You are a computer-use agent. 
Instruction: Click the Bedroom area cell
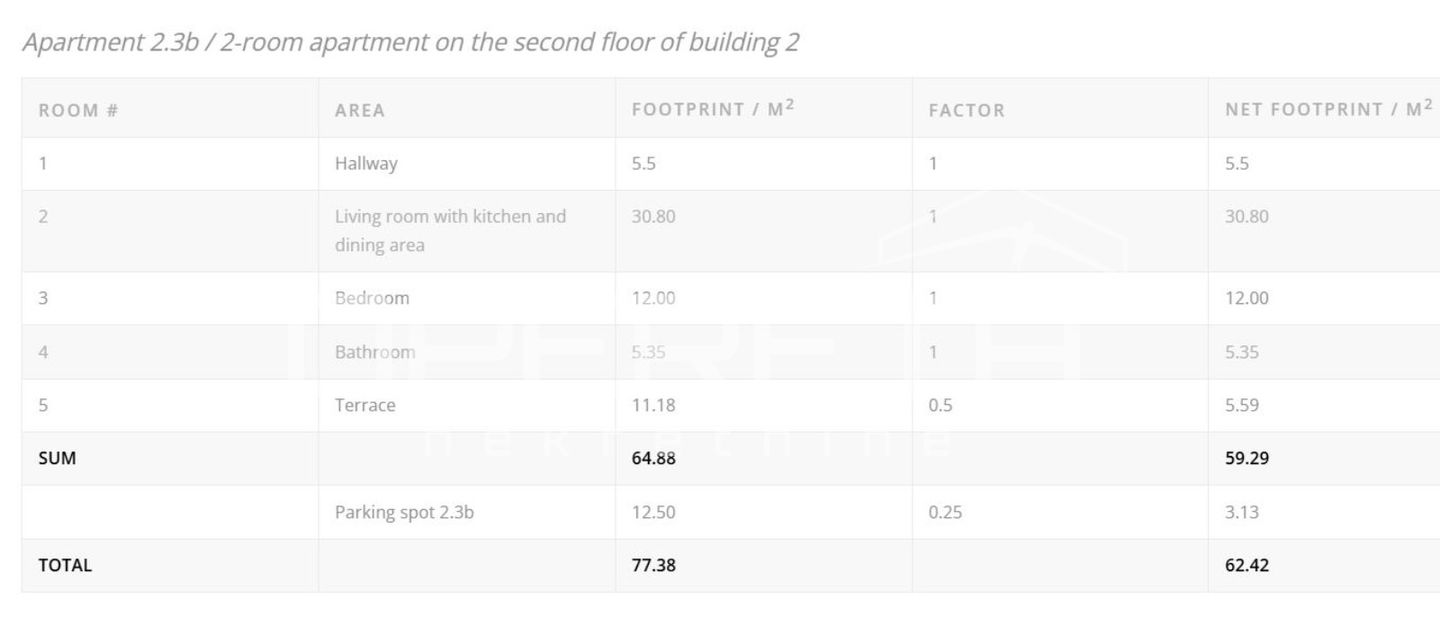click(x=372, y=298)
